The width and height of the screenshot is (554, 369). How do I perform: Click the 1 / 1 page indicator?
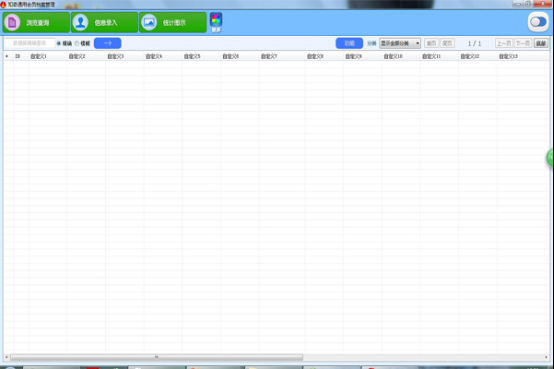click(x=475, y=43)
